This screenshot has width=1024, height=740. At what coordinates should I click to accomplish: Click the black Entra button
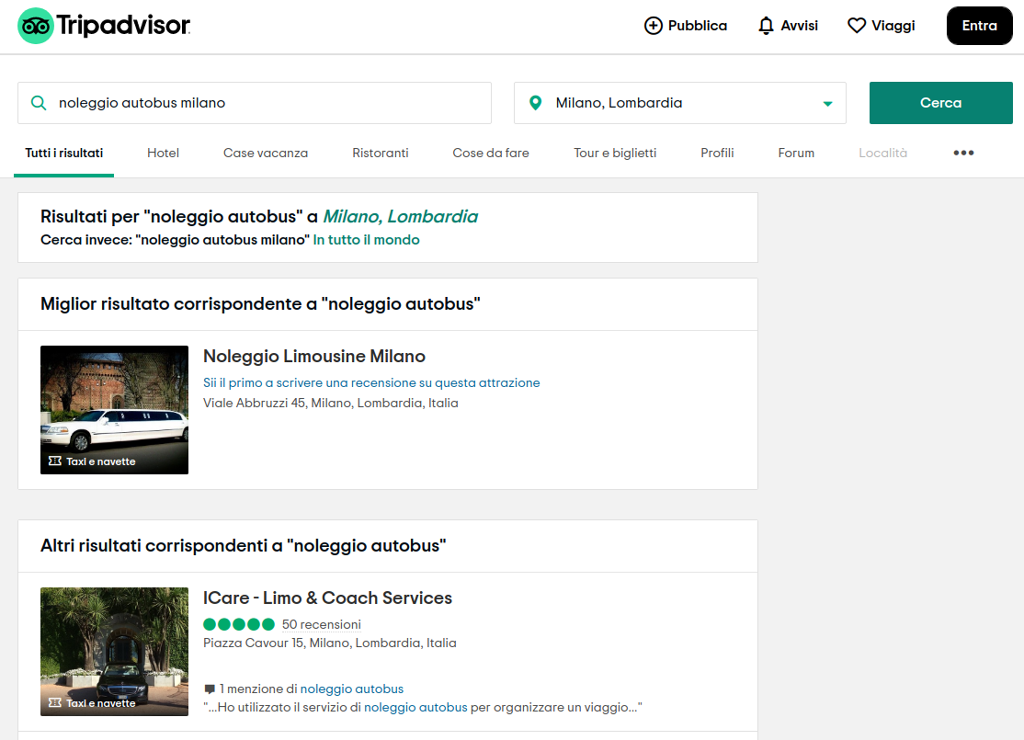click(x=979, y=25)
